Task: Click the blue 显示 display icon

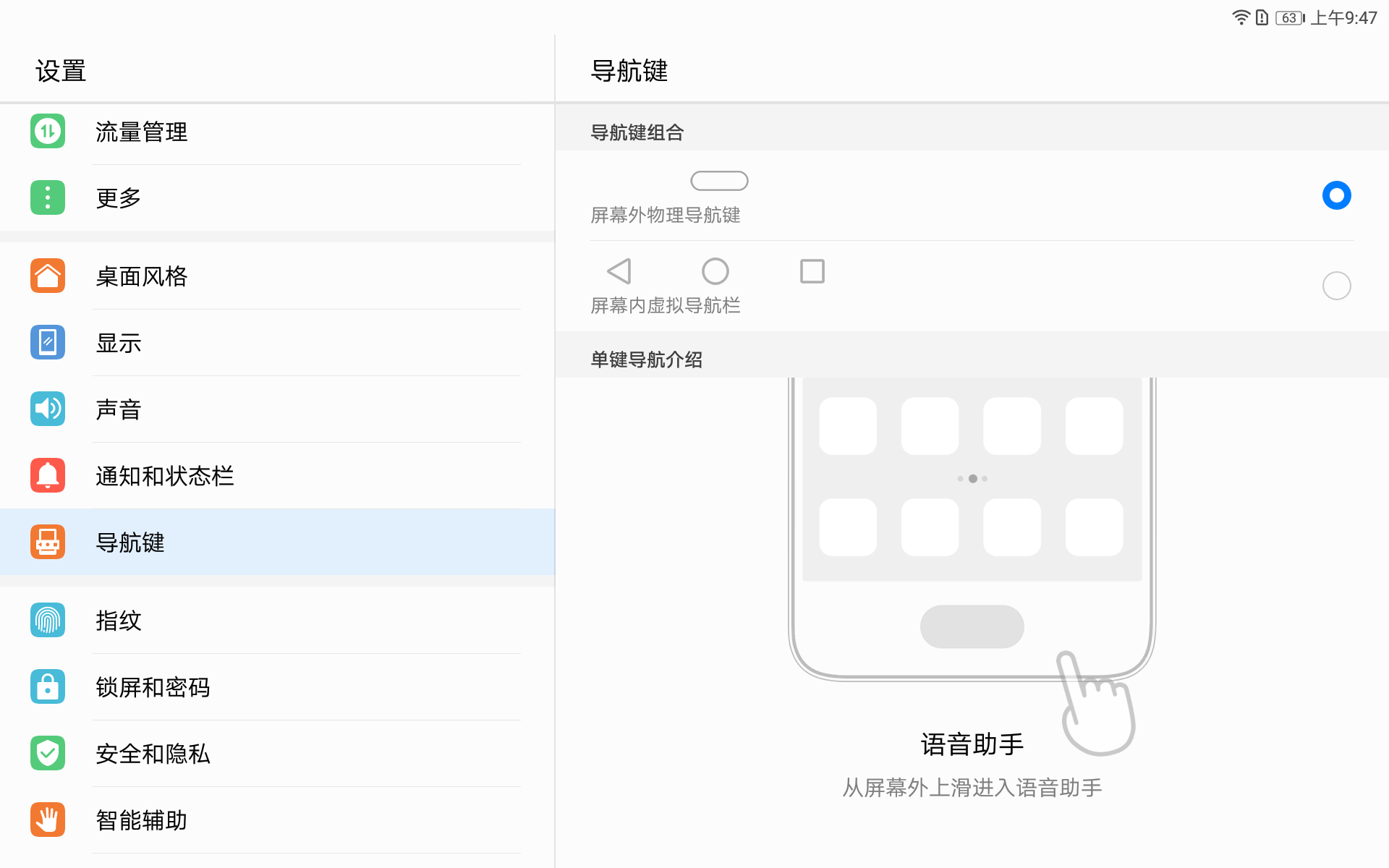Action: 48,342
